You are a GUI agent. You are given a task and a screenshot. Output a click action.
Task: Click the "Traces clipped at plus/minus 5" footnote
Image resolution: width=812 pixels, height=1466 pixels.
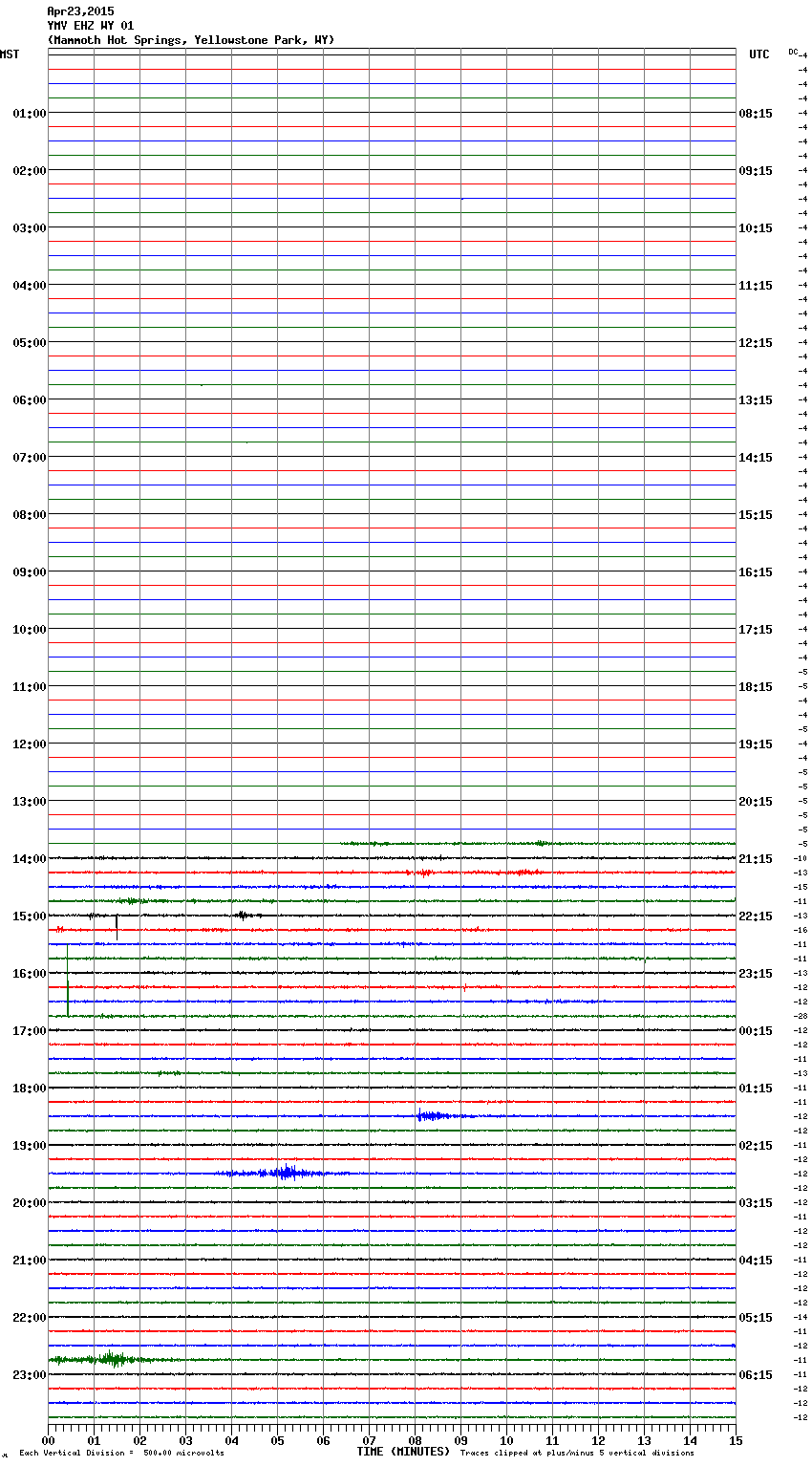pos(577,1453)
